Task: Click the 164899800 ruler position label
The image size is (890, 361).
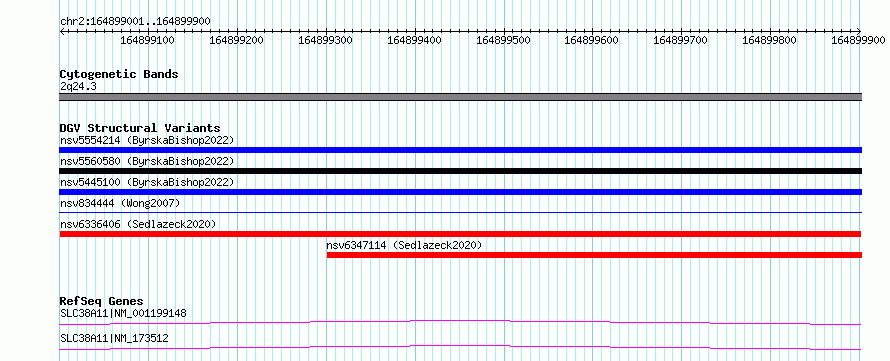Action: [770, 40]
